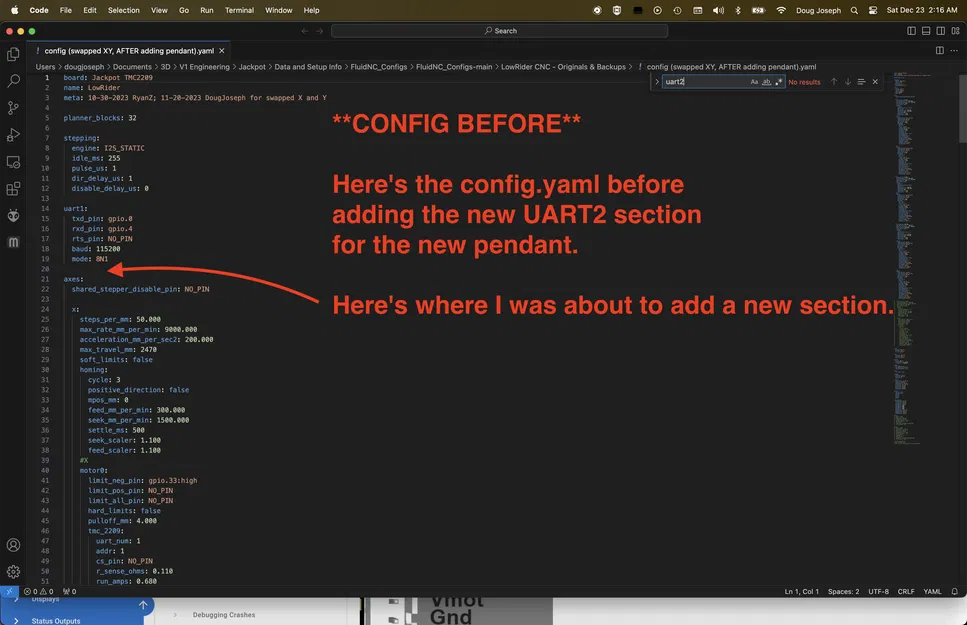Viewport: 967px width, 625px height.
Task: Change file encoding via UTF-8
Action: click(x=878, y=591)
